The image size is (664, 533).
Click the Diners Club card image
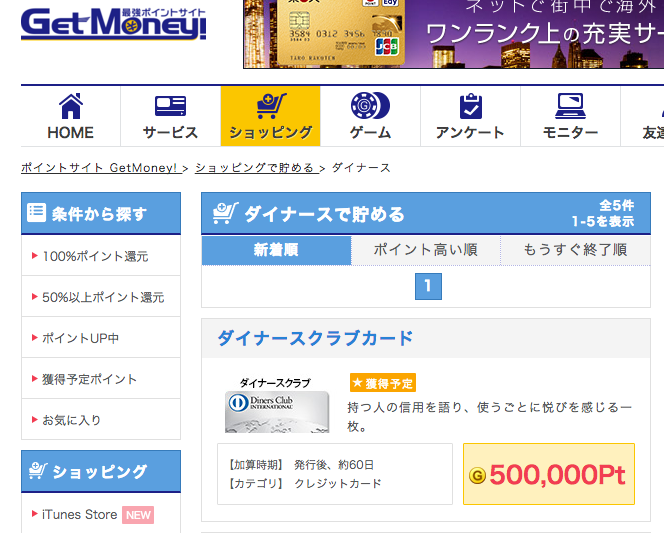click(x=277, y=406)
